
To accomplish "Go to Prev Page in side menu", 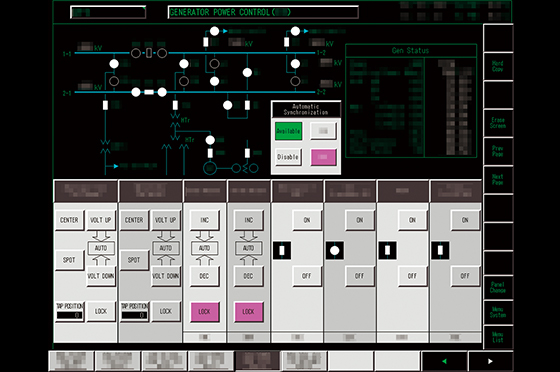I will (498, 151).
